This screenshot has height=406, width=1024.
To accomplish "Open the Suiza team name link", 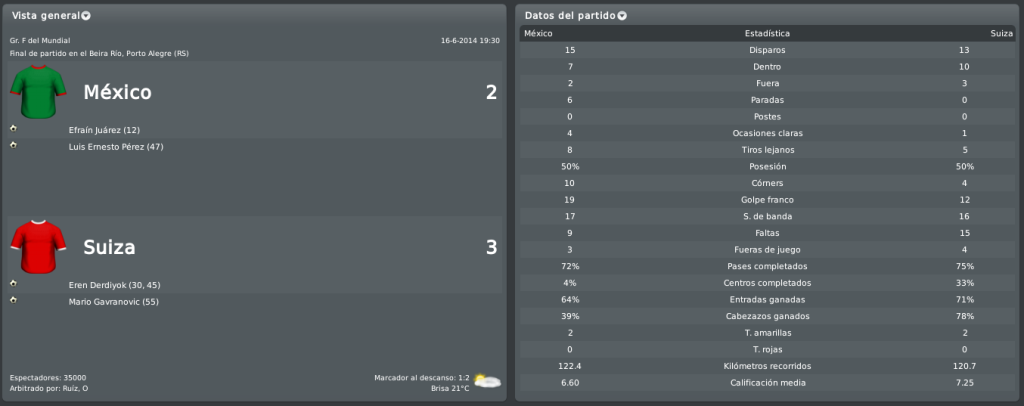I will pyautogui.click(x=109, y=247).
